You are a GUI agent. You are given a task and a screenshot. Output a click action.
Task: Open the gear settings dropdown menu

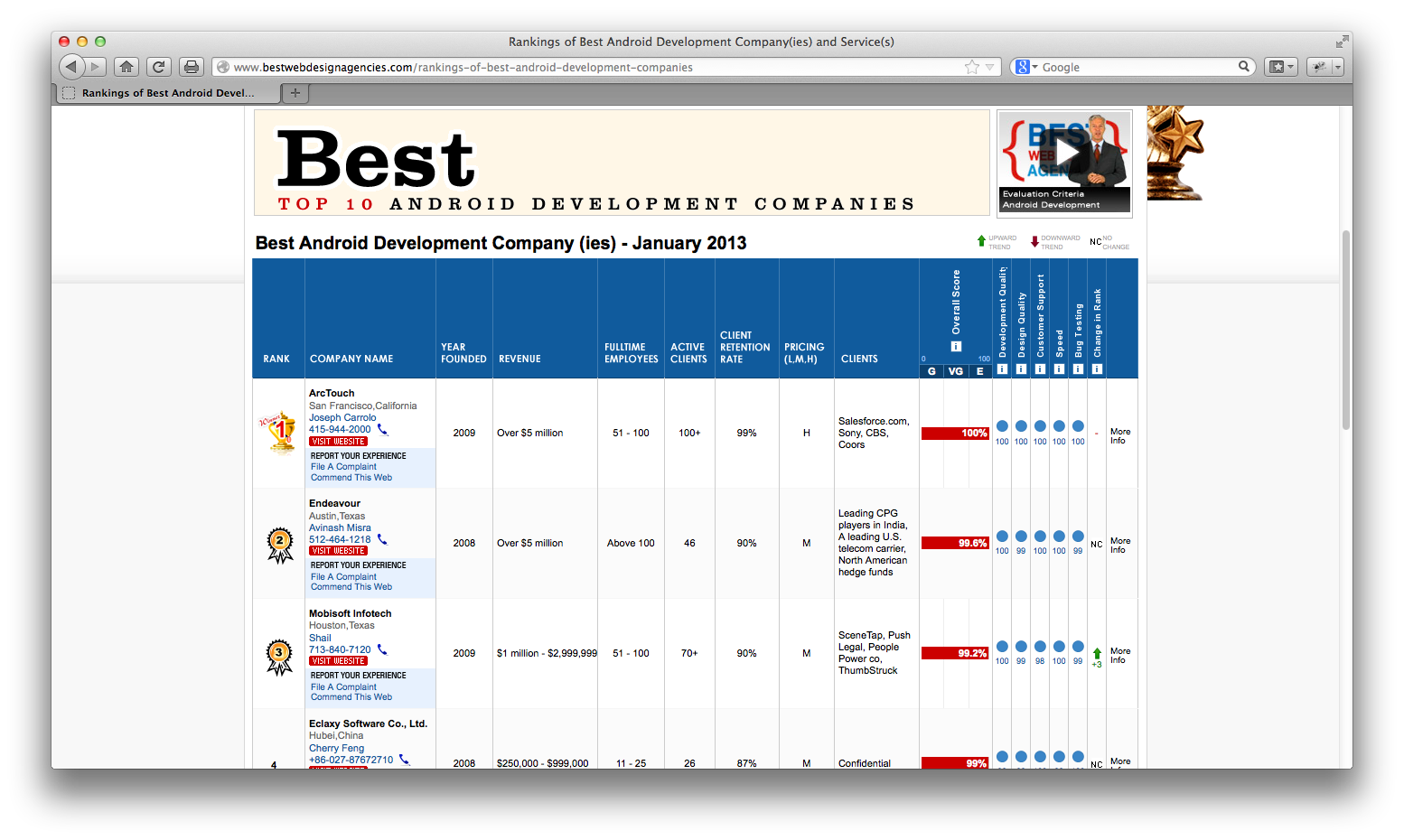click(x=1324, y=67)
